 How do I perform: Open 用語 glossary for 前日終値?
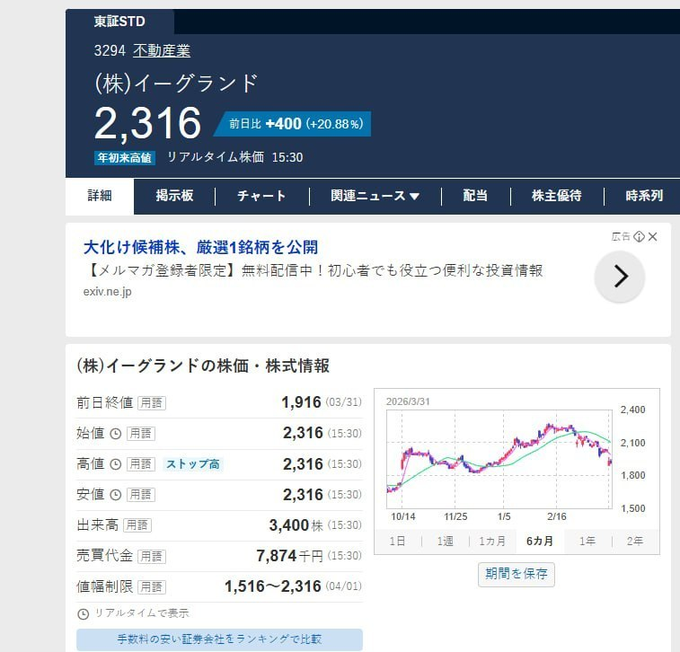pyautogui.click(x=151, y=403)
